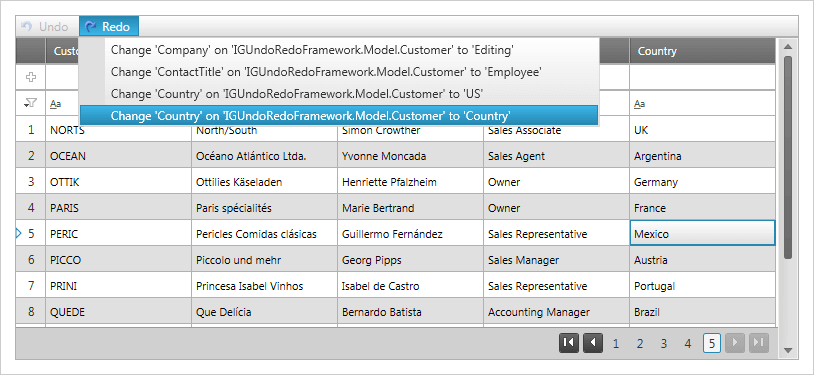The height and width of the screenshot is (375, 814).
Task: Go to page 3
Action: point(664,343)
